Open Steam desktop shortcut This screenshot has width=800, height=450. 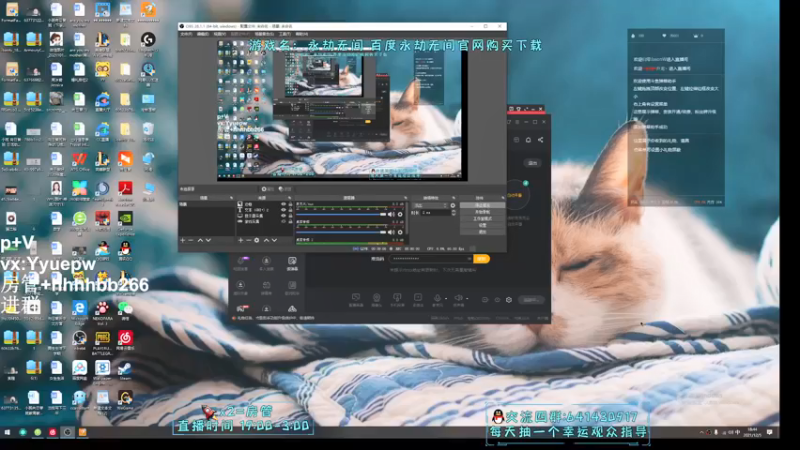125,370
